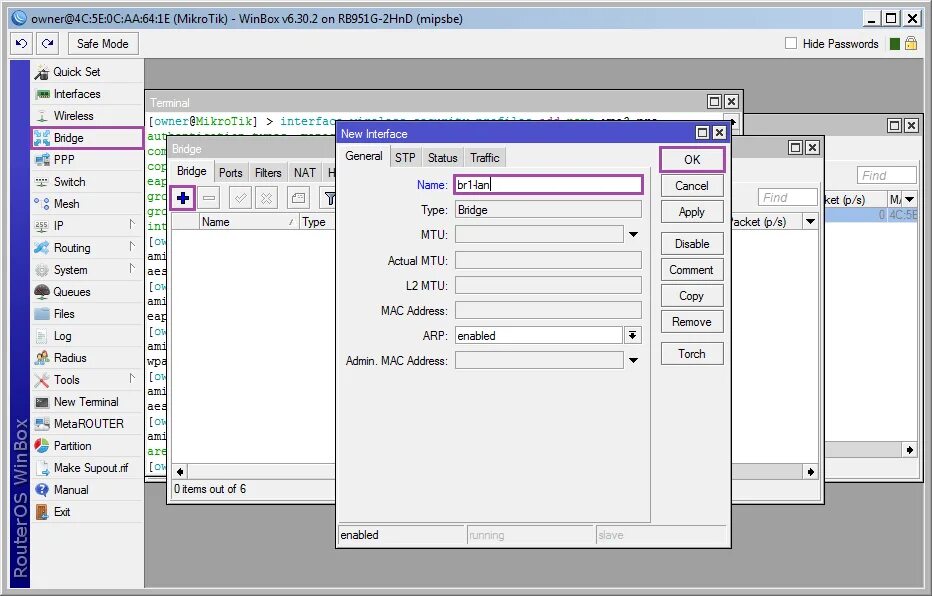Click the Name input field with br1-lan
This screenshot has height=596, width=932.
coord(548,185)
